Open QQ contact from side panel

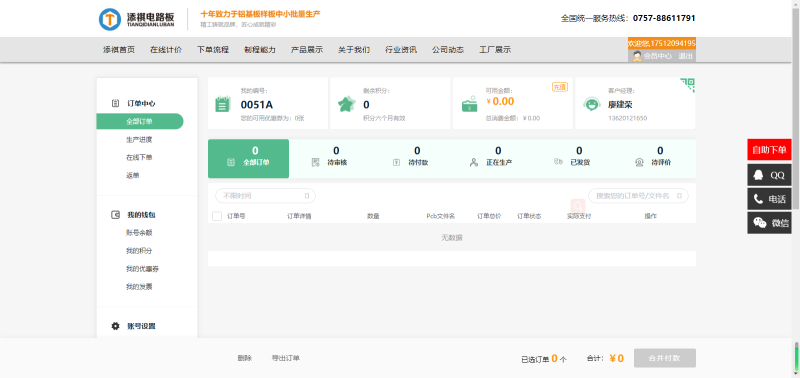coord(769,175)
